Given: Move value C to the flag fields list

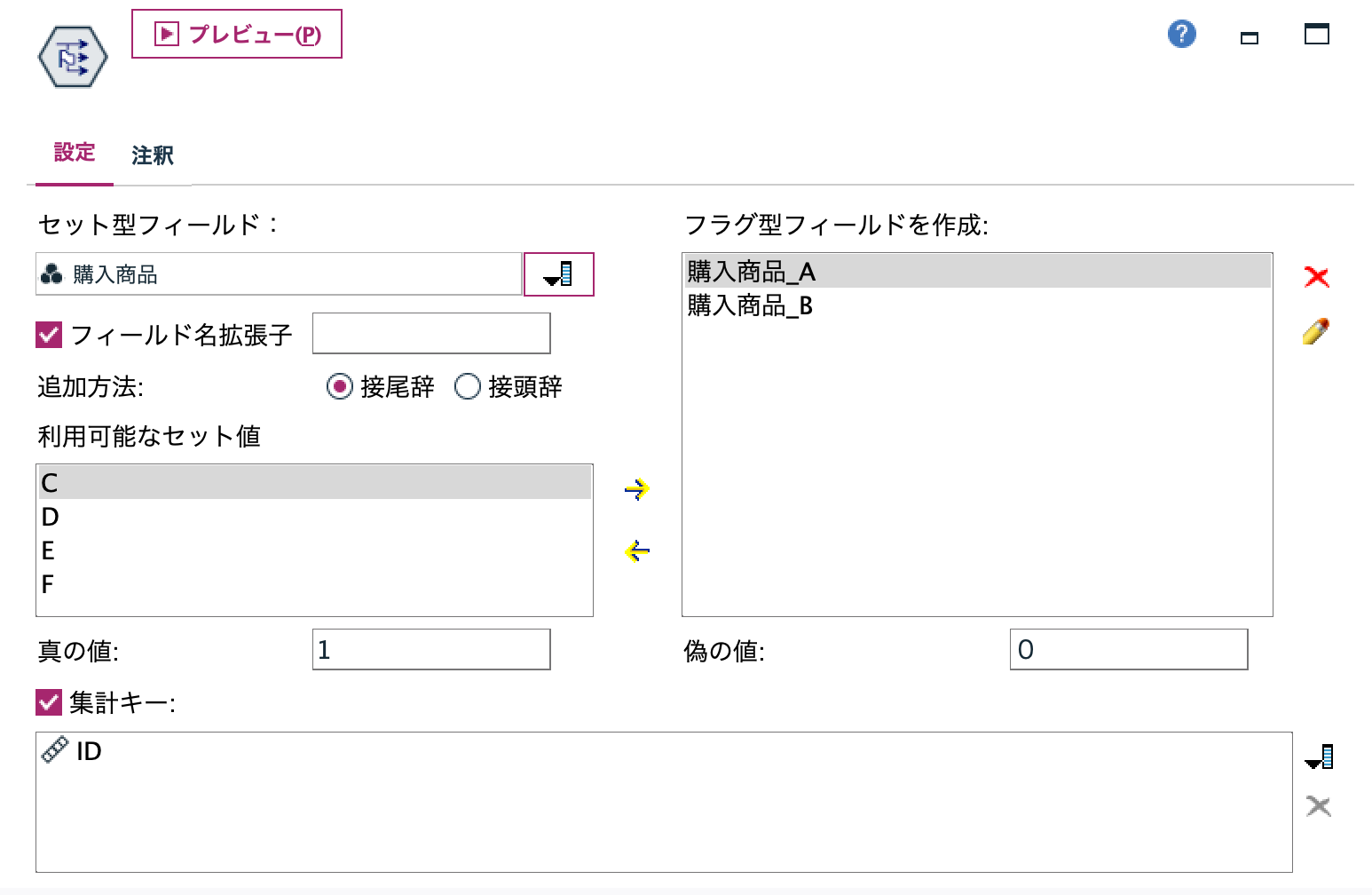Looking at the screenshot, I should [636, 488].
